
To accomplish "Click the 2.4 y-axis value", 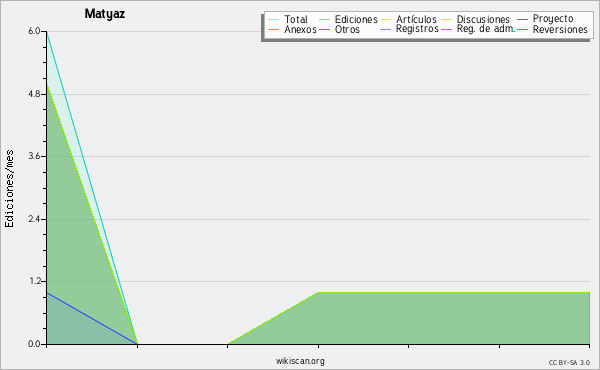I will pyautogui.click(x=34, y=219).
